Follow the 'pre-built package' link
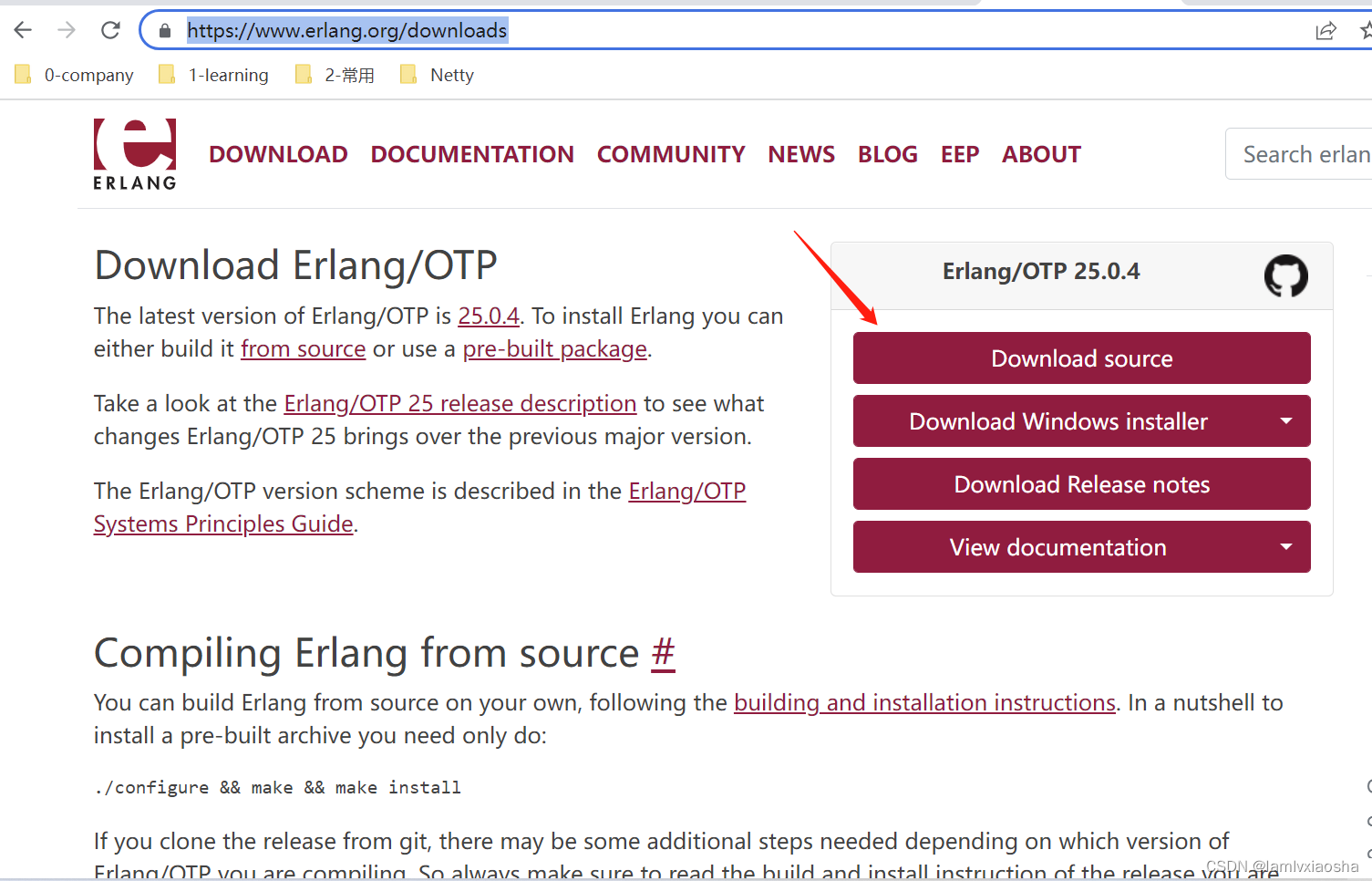The height and width of the screenshot is (881, 1372). (x=555, y=349)
